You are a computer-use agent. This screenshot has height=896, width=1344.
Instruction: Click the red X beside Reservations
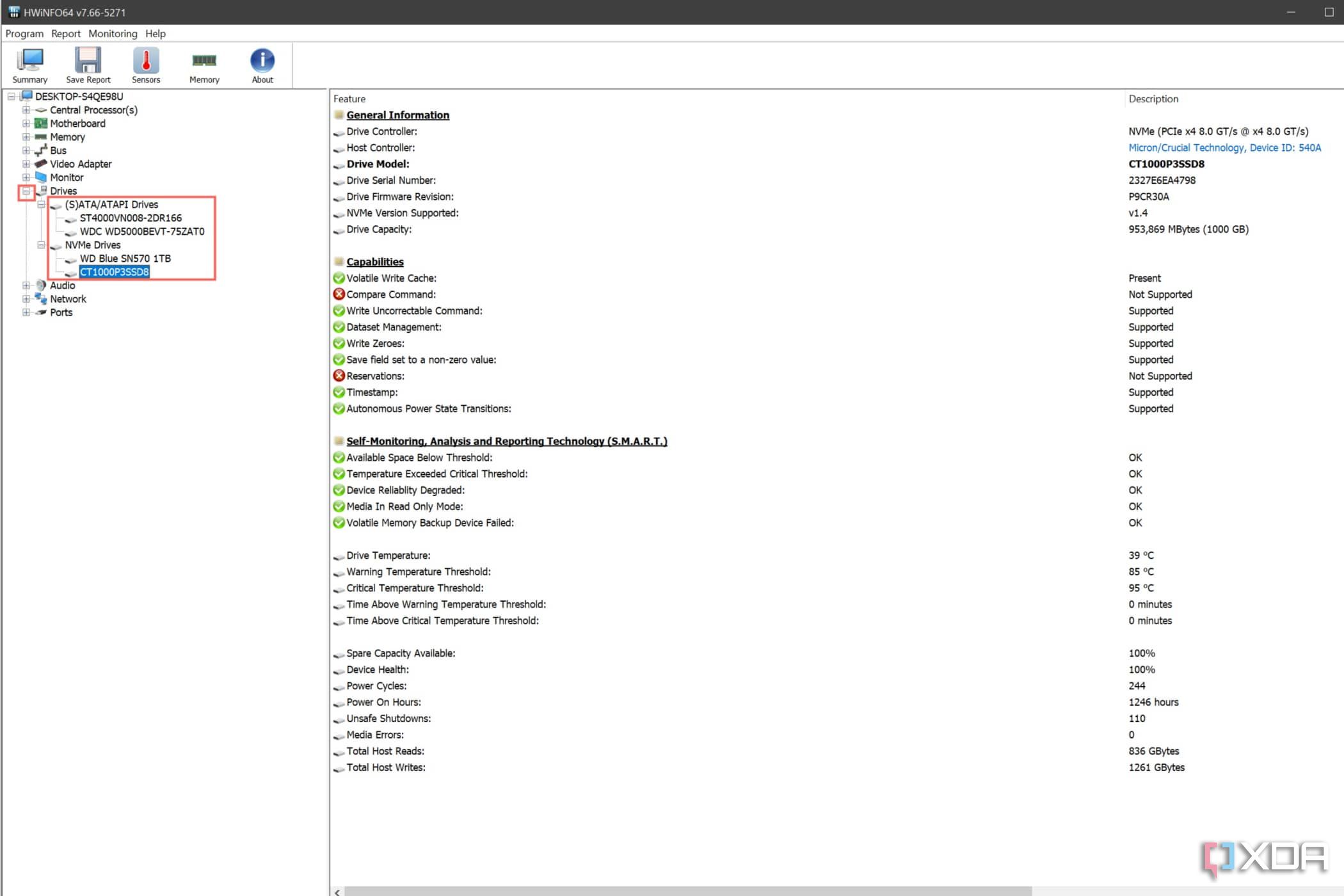pos(339,376)
